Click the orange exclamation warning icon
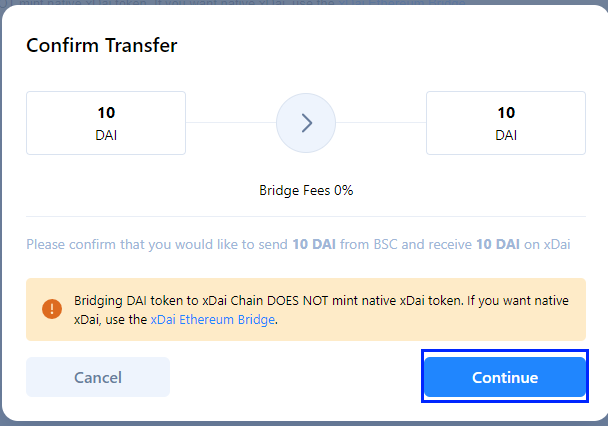The image size is (608, 426). click(x=52, y=309)
